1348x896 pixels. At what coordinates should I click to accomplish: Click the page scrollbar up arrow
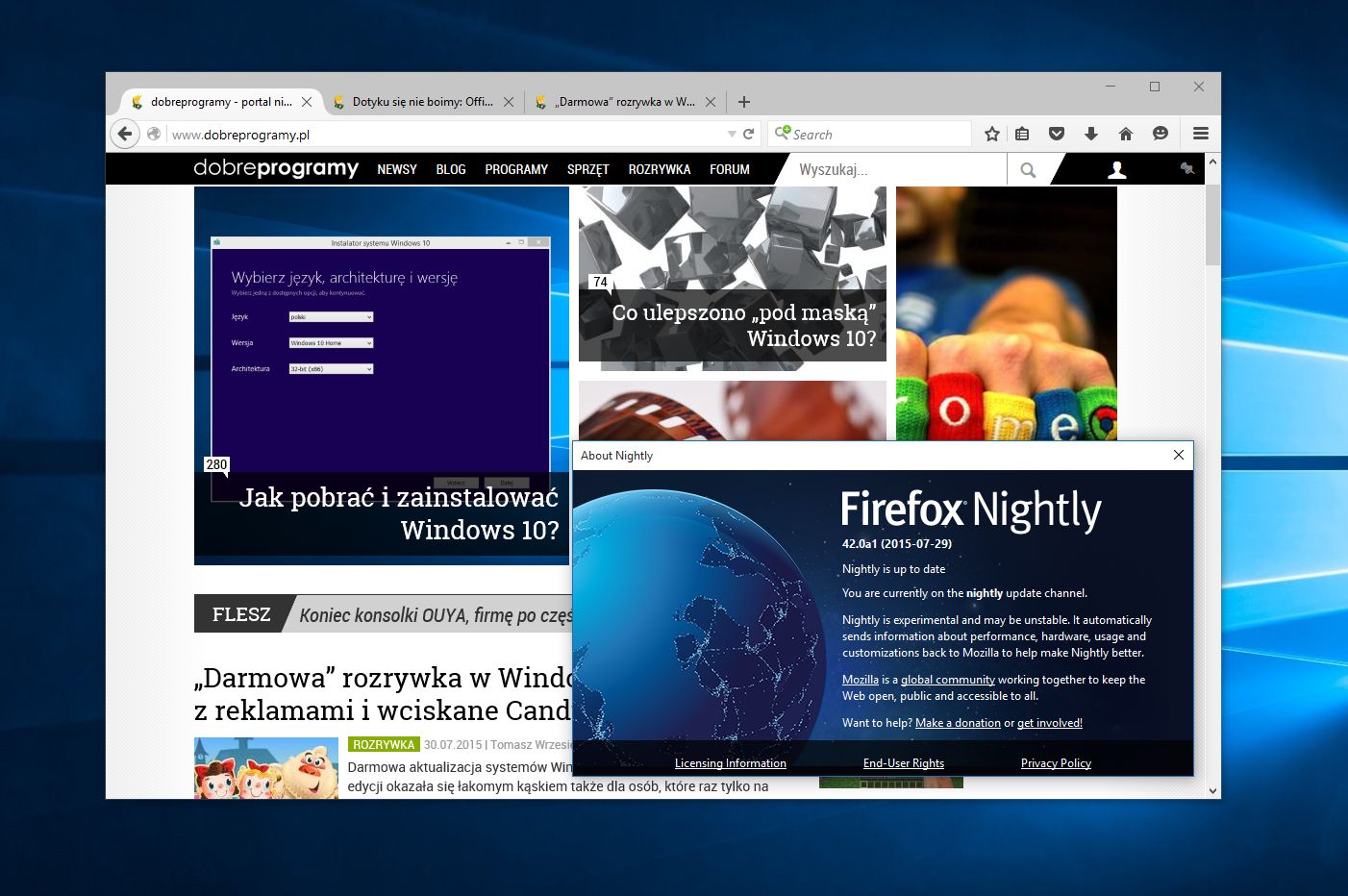click(1213, 162)
